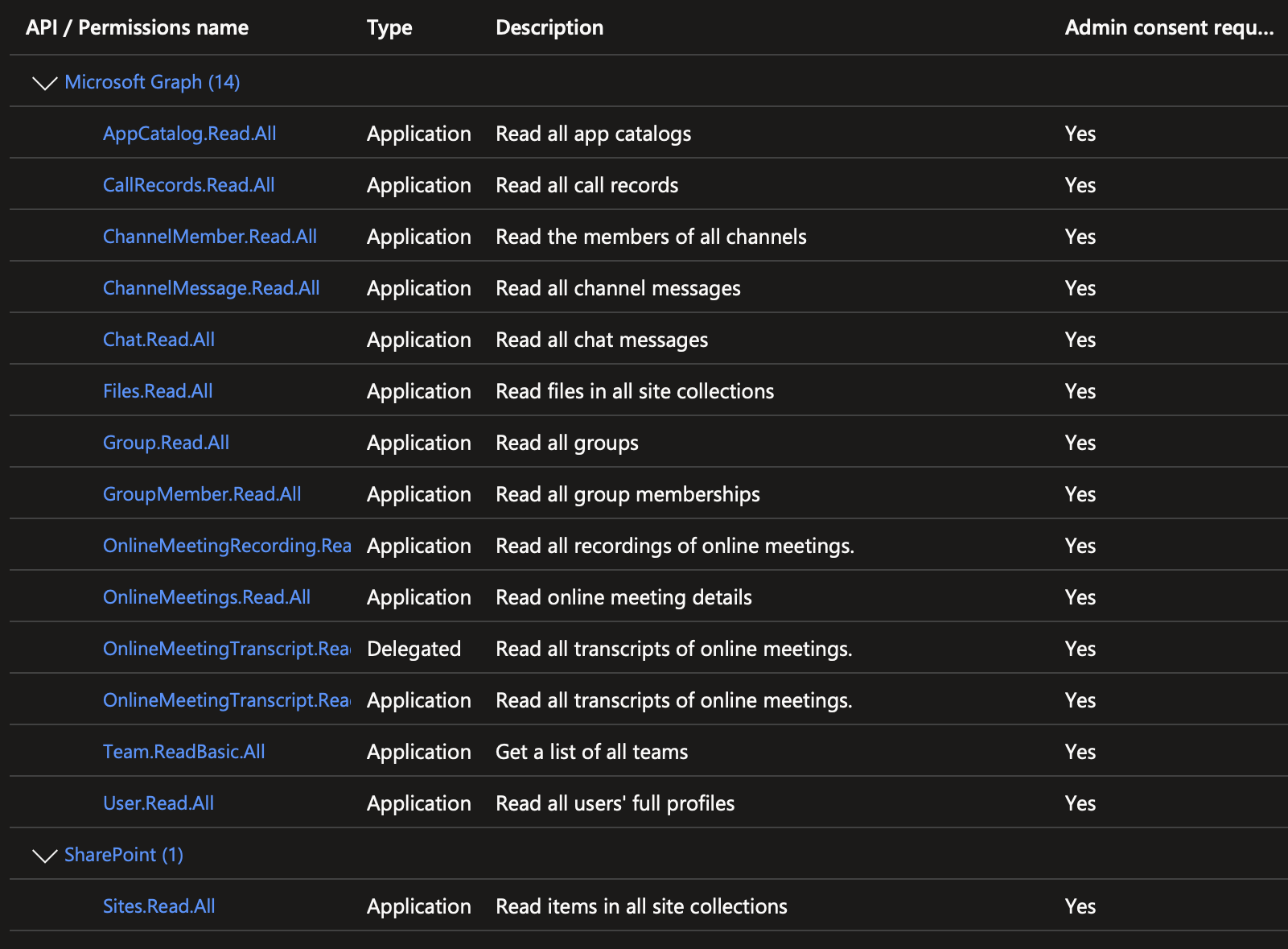Screen dimensions: 1288x949
Task: Select 'Read all call records' description
Action: 587,185
